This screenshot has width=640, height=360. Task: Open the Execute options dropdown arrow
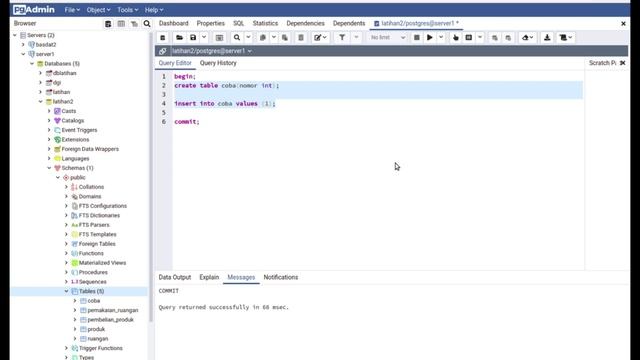[x=441, y=38]
